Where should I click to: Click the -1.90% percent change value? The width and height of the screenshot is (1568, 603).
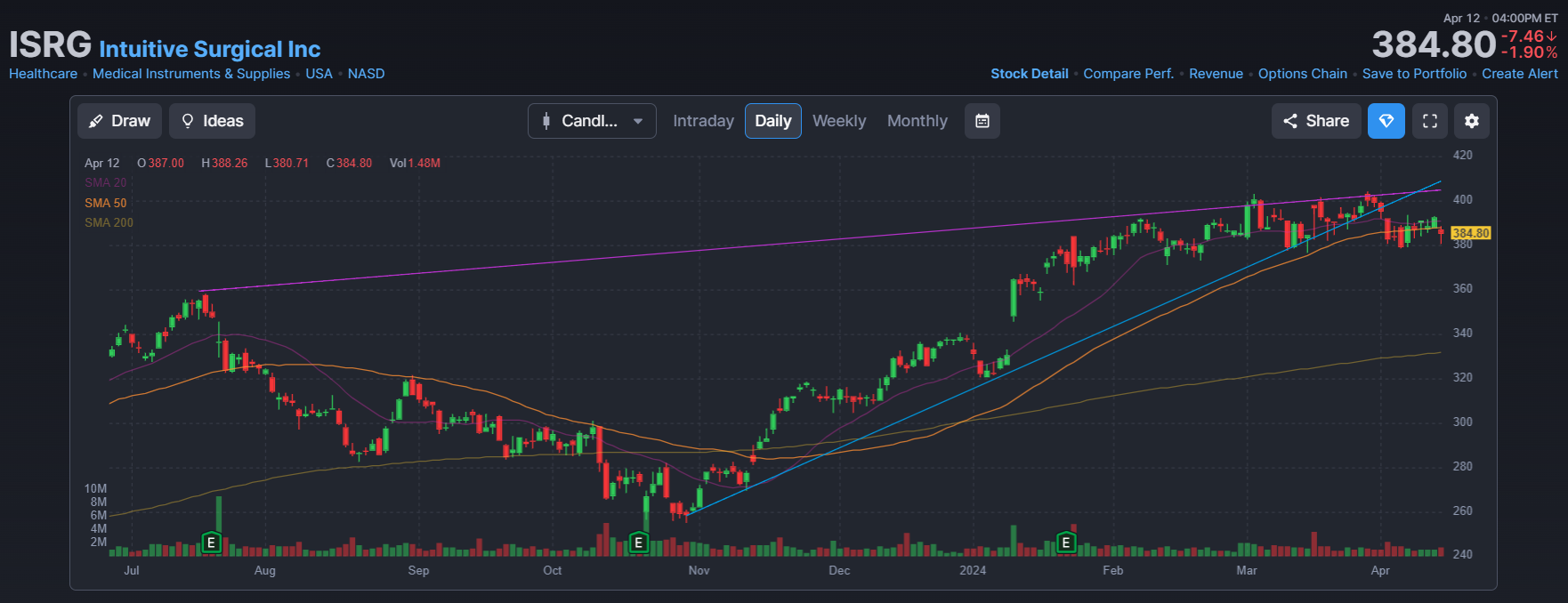(1530, 52)
